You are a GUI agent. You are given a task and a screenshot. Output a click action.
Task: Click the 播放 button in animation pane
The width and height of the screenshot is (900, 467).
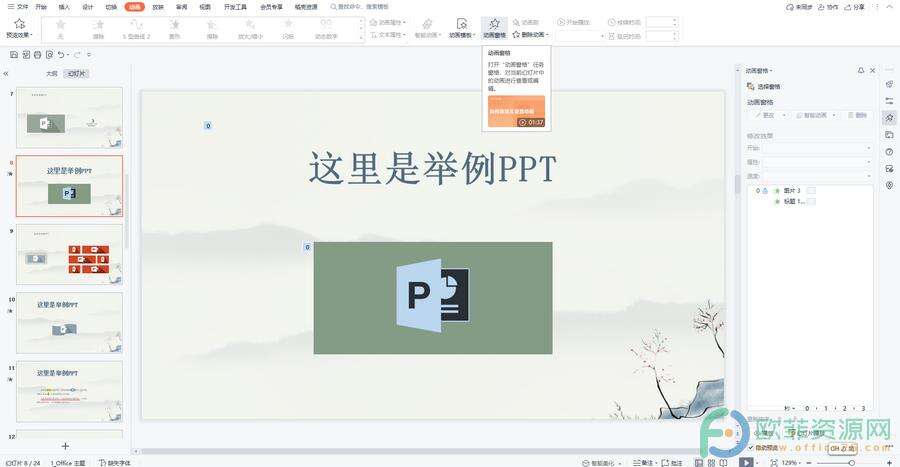click(764, 434)
